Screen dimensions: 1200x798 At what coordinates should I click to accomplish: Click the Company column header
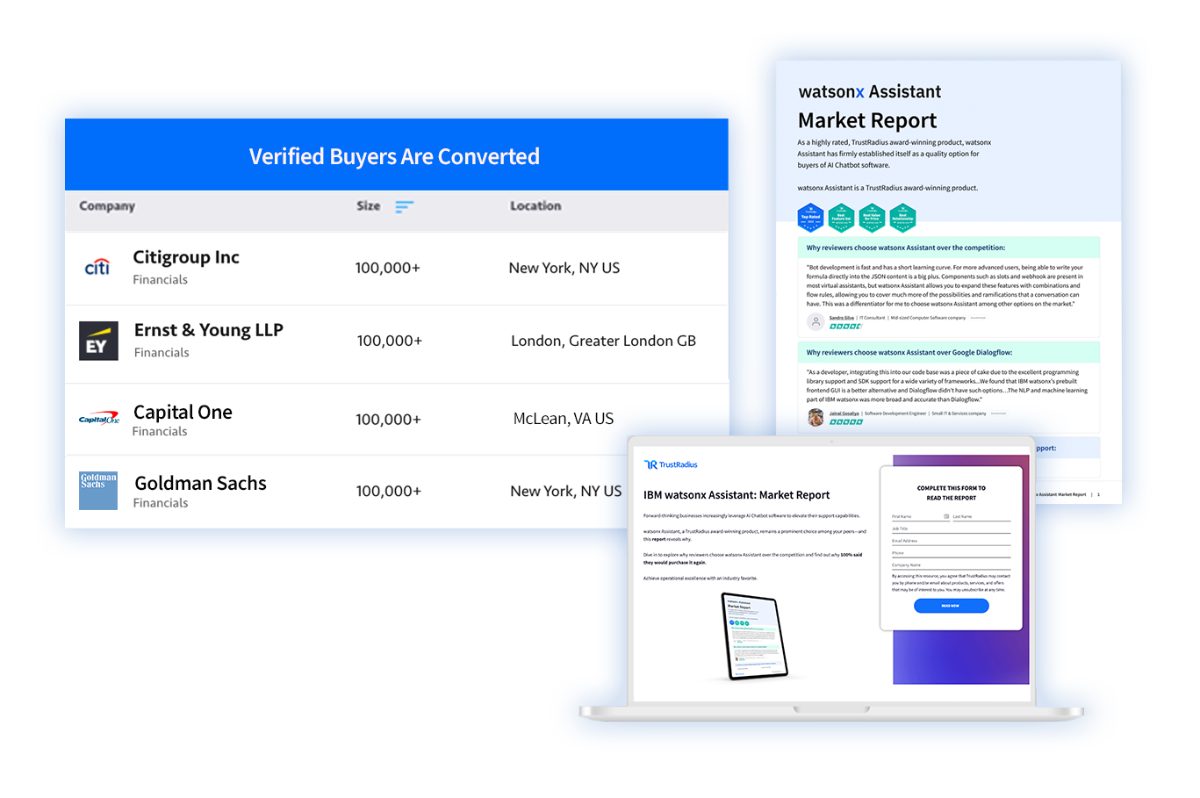click(x=107, y=206)
